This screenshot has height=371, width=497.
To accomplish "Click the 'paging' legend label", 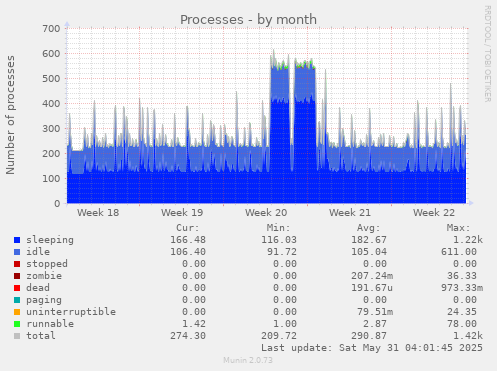I will (x=44, y=300).
